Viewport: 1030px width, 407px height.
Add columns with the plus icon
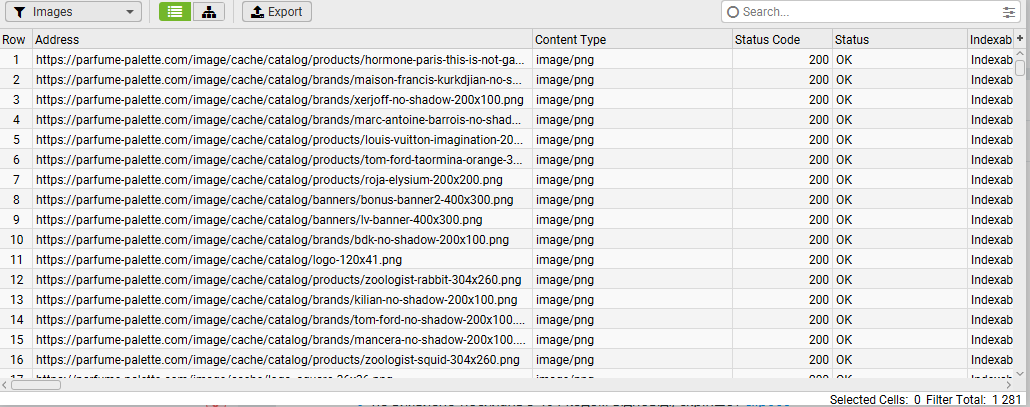(1020, 39)
